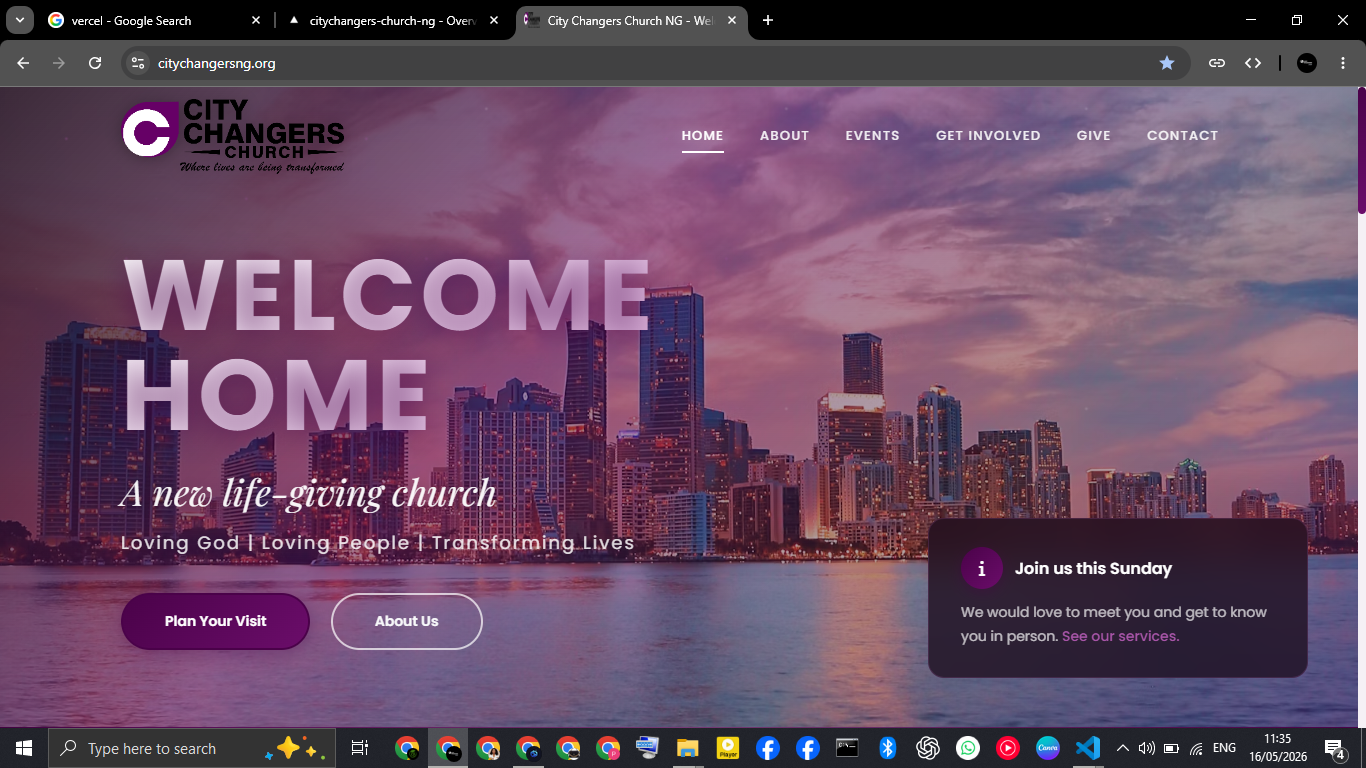Click the A new life-giving church tagline

coord(308,493)
